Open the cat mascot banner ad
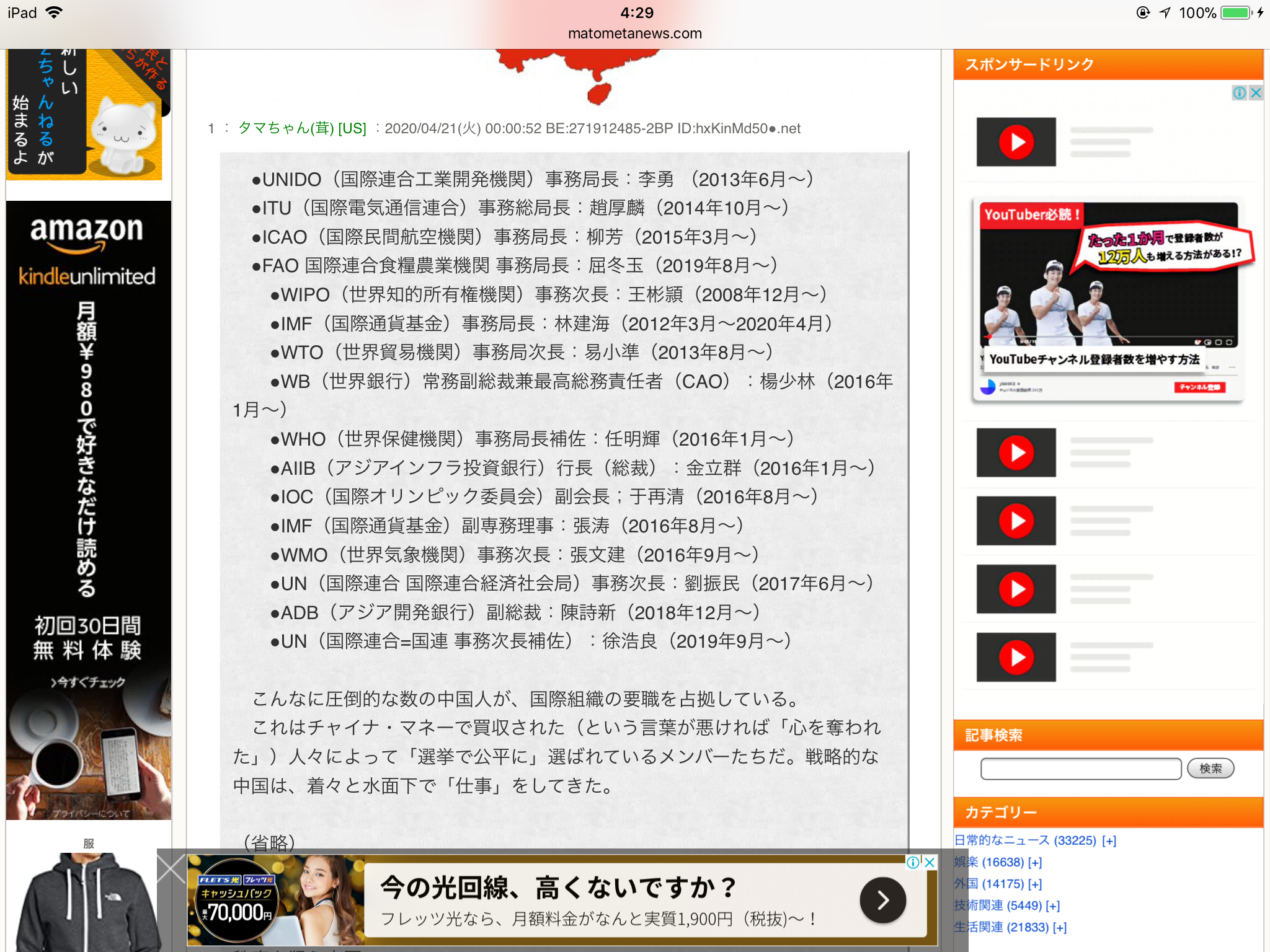Image resolution: width=1270 pixels, height=952 pixels. pos(84,115)
